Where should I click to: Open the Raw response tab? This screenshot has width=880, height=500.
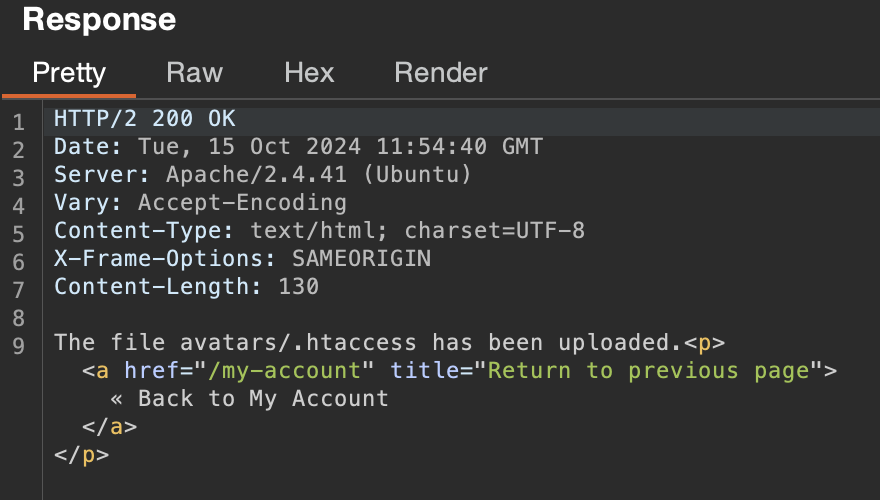coord(194,73)
